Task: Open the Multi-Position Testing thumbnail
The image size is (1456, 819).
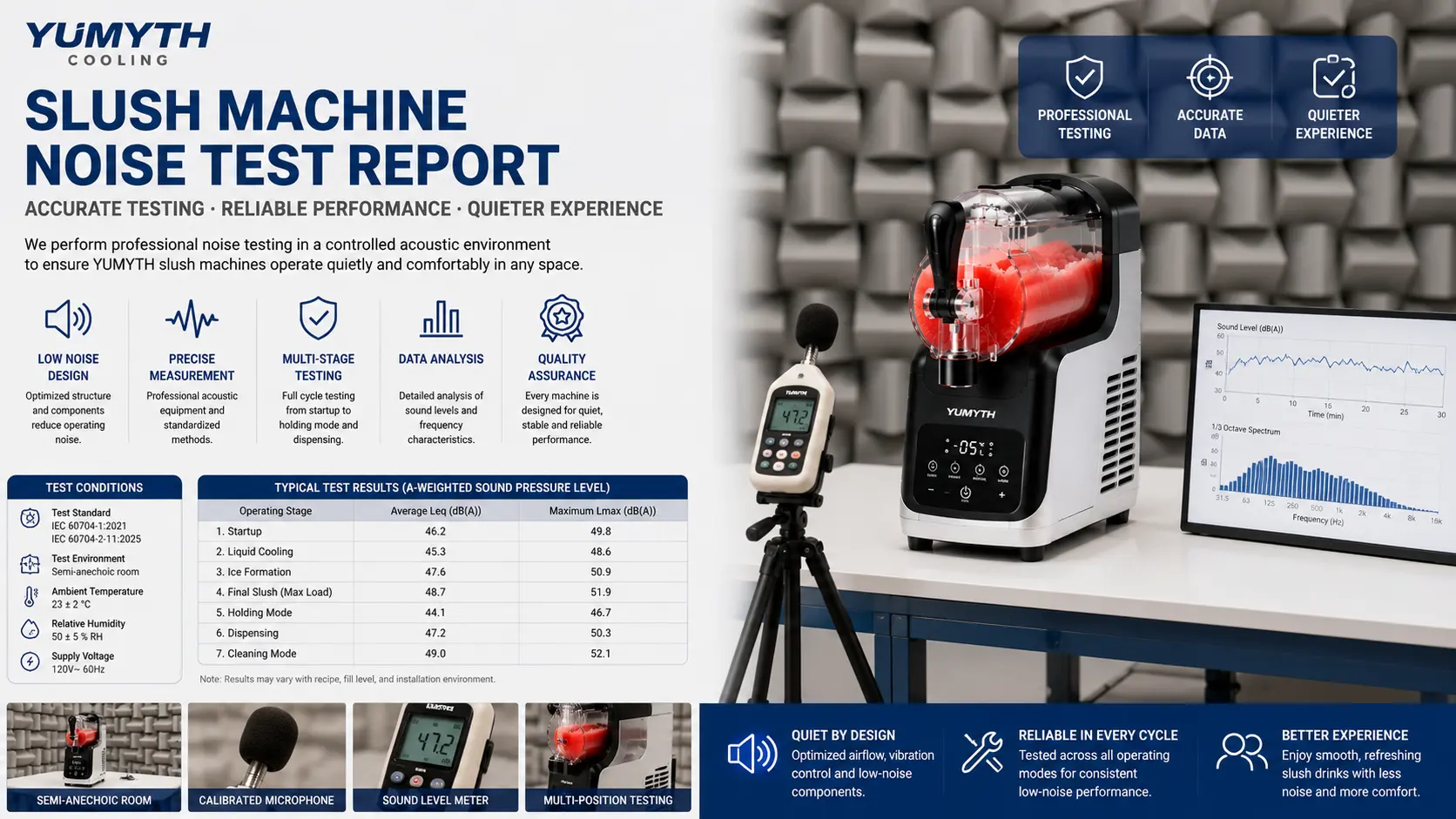Action: (x=608, y=757)
